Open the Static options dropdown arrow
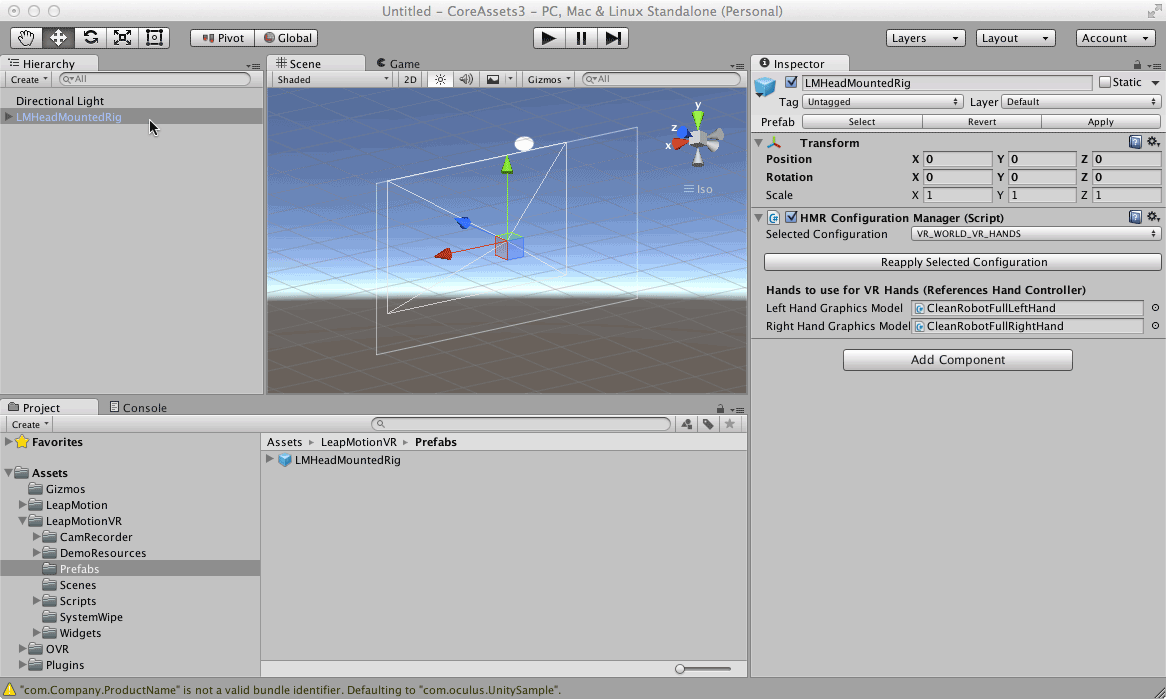The width and height of the screenshot is (1166, 699). [1155, 83]
